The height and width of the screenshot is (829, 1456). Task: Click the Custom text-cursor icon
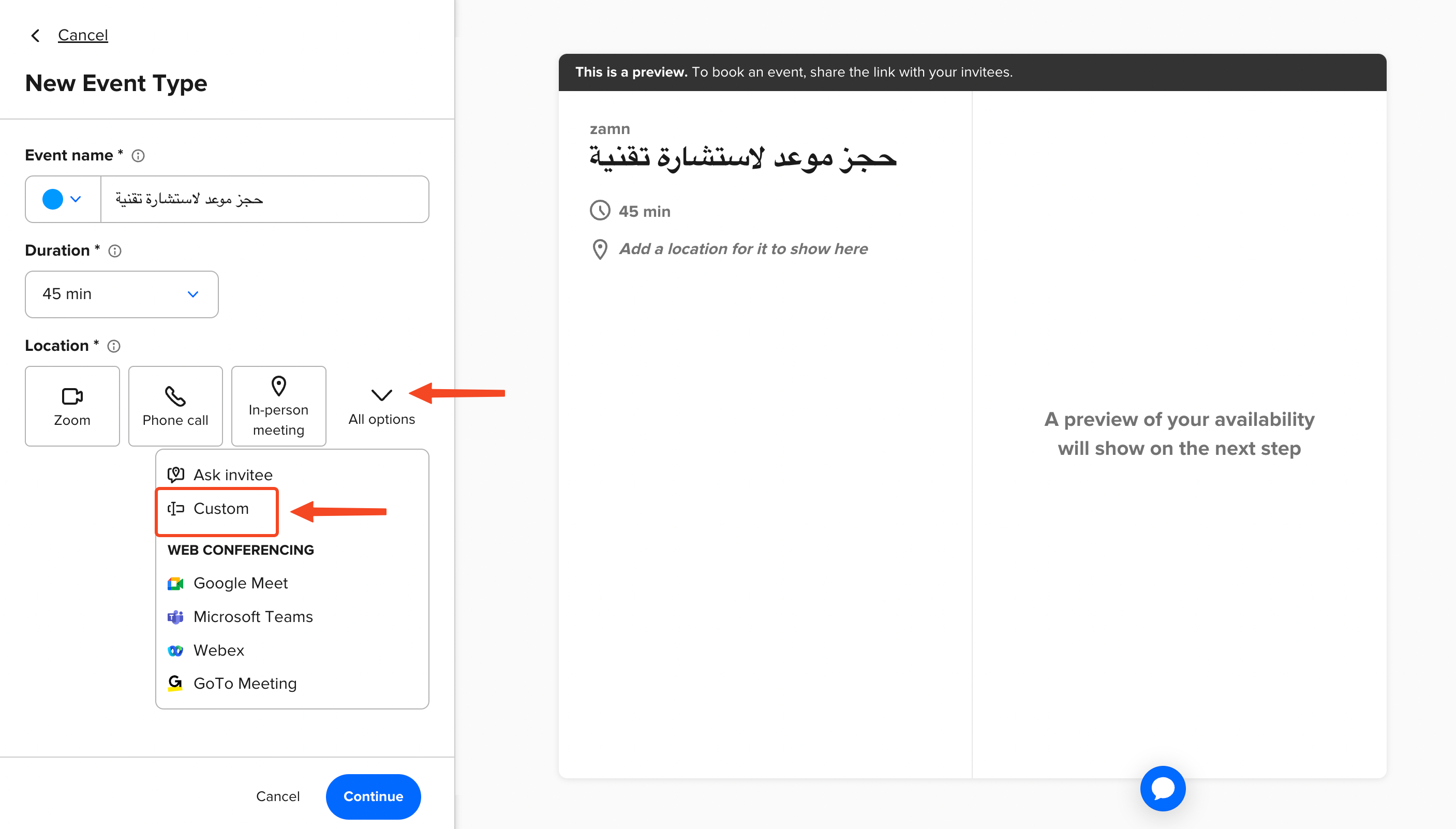tap(176, 509)
